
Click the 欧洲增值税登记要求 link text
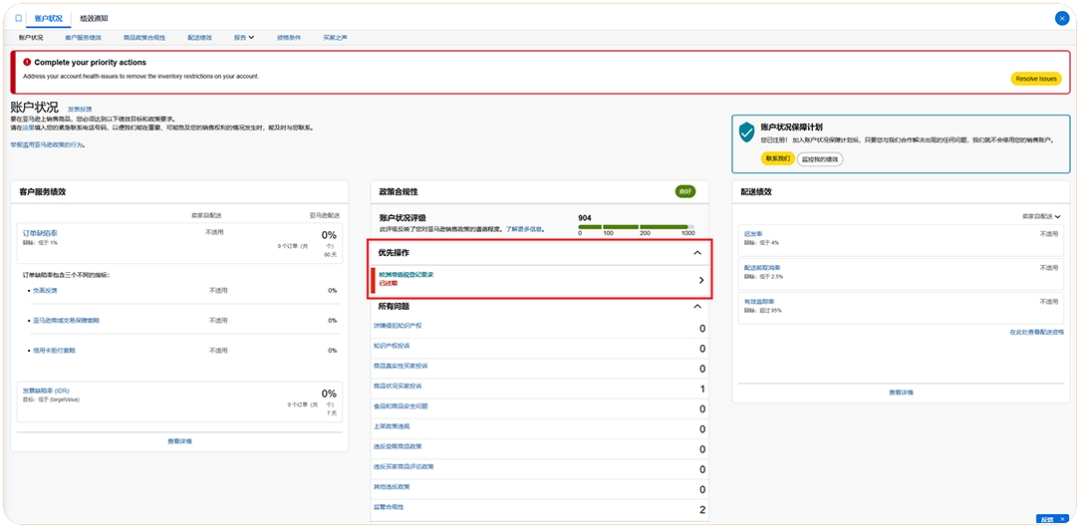tap(406, 275)
